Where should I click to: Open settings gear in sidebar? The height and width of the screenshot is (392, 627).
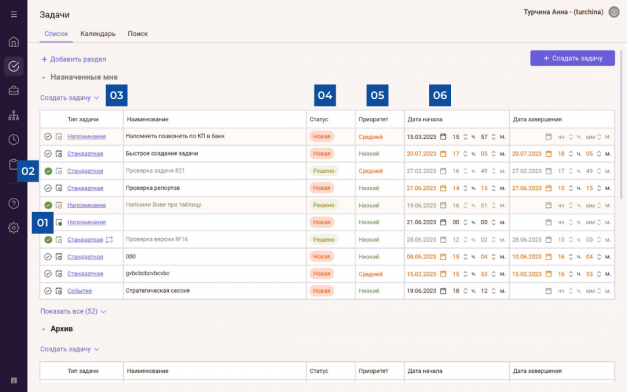pos(14,228)
